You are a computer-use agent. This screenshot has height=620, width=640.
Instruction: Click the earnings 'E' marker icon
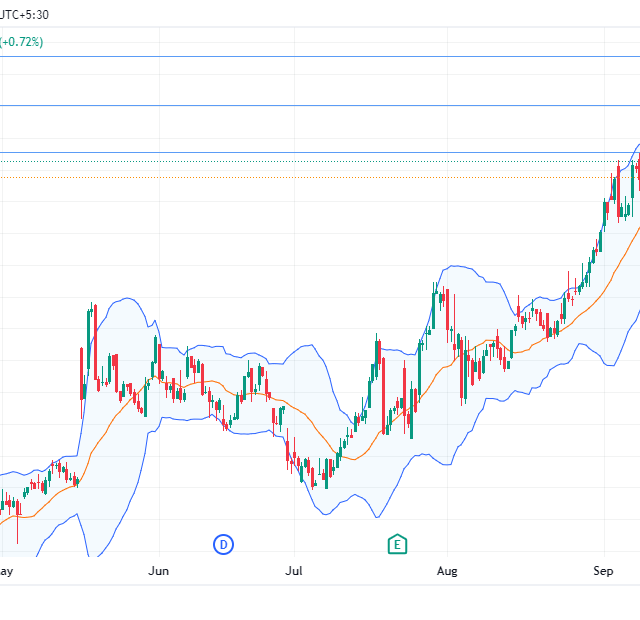397,544
